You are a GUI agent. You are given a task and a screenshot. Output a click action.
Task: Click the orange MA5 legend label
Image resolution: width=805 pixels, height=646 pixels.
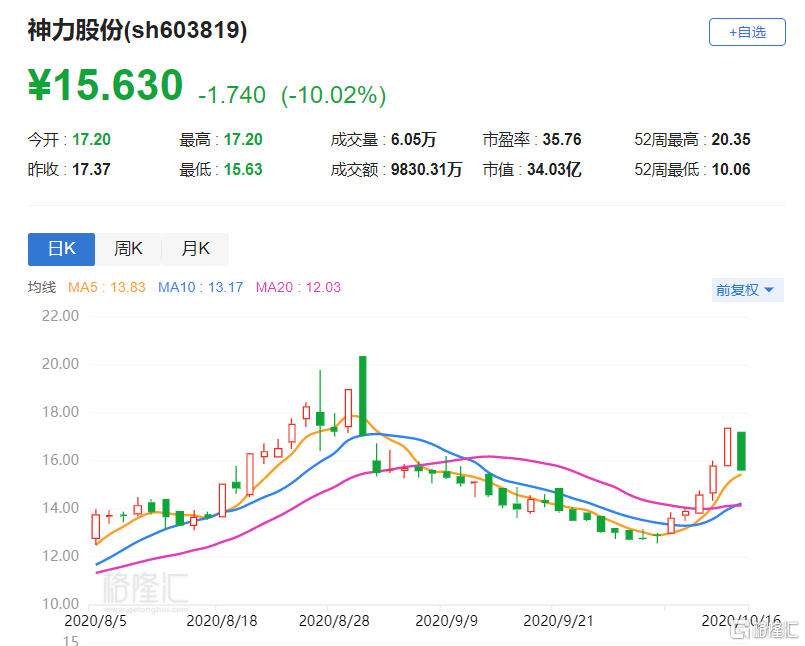point(106,288)
